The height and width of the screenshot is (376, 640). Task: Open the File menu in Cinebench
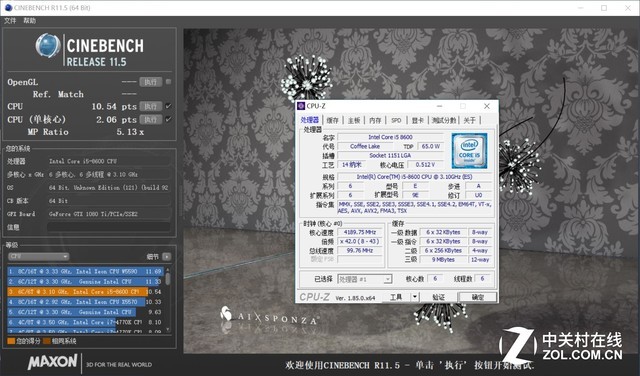(10, 20)
